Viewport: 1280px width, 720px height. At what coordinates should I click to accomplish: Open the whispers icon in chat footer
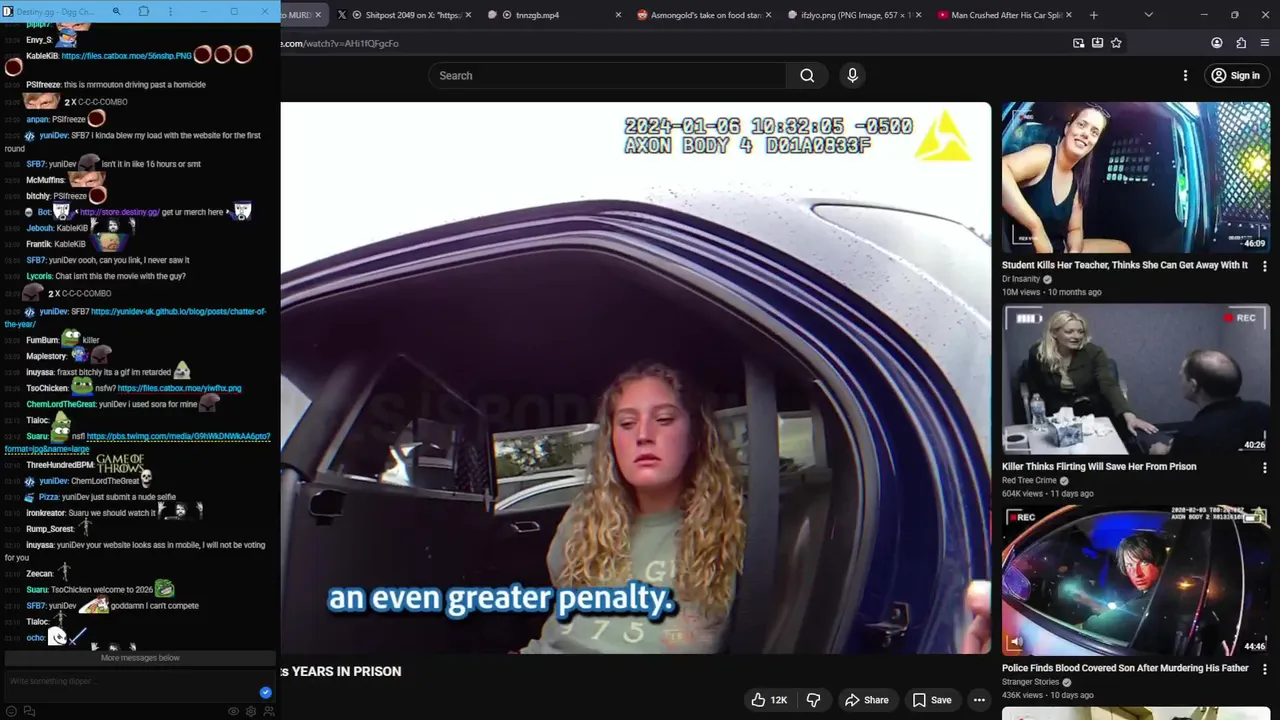29,711
